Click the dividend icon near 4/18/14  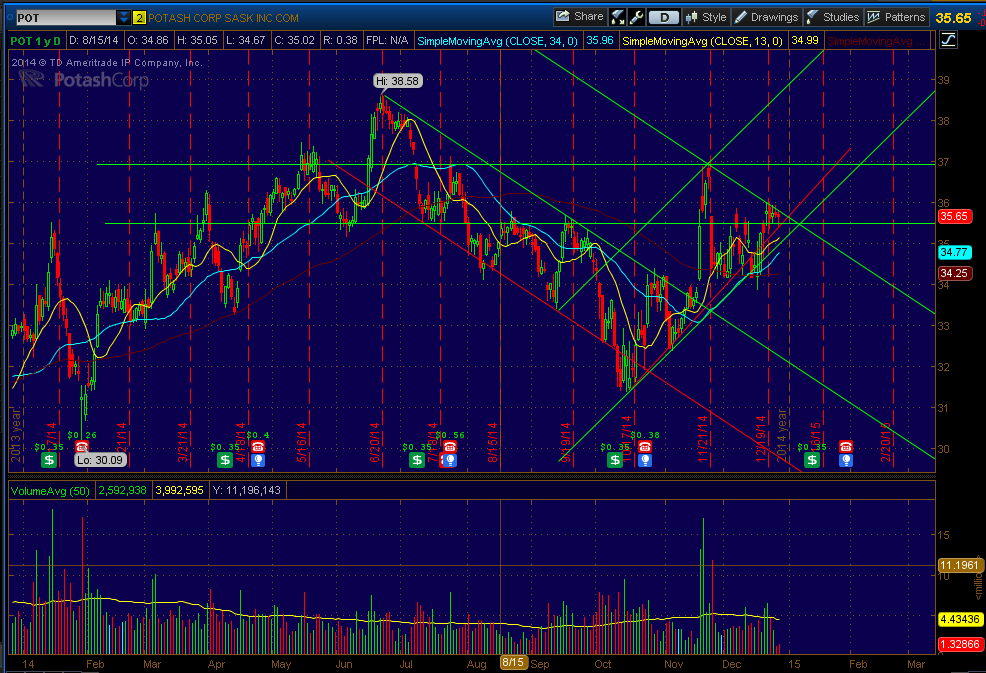(224, 460)
